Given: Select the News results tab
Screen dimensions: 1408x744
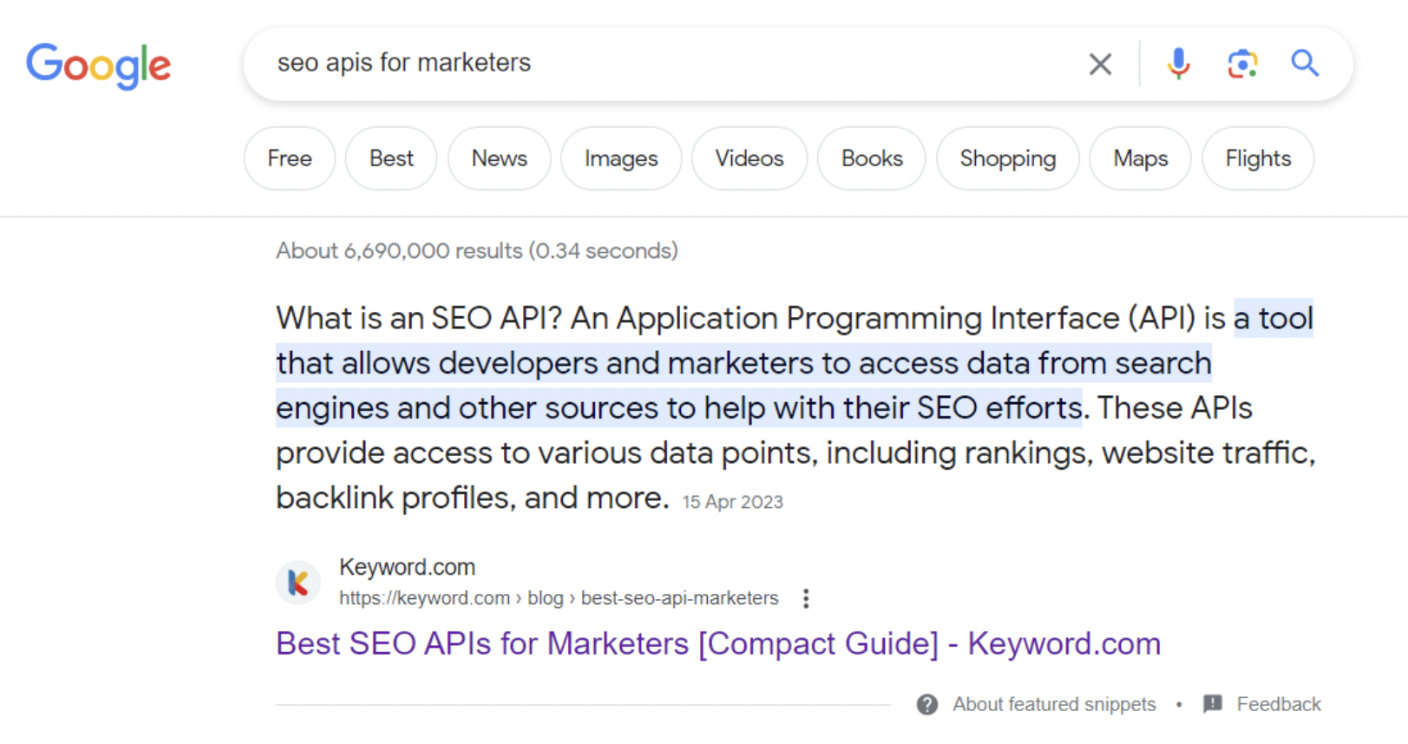Looking at the screenshot, I should (499, 158).
